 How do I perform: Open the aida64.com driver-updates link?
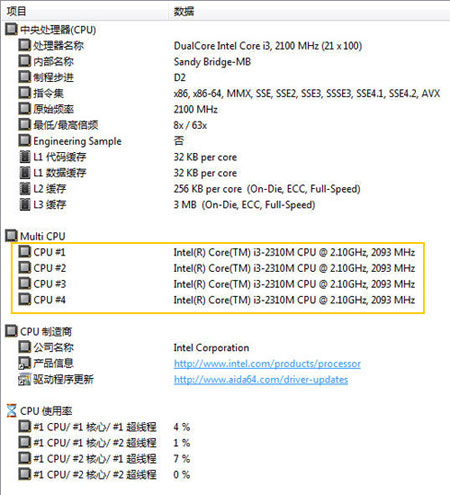(x=261, y=379)
